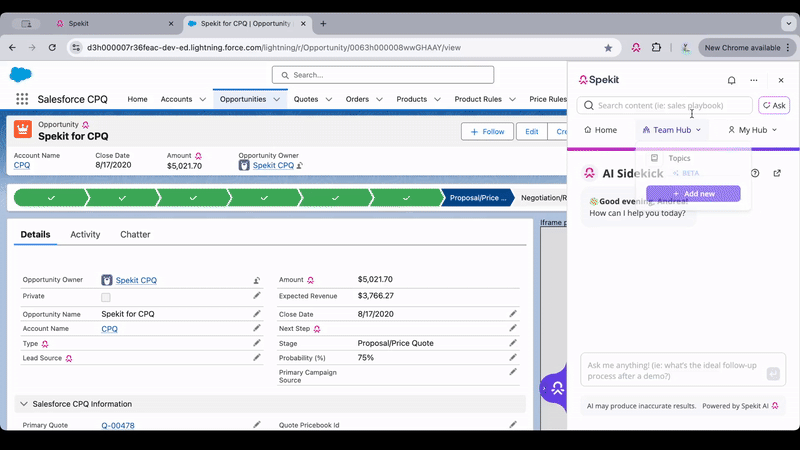Image resolution: width=800 pixels, height=450 pixels.
Task: Click the Spekit extension icon in Chrome toolbar
Action: coord(636,47)
